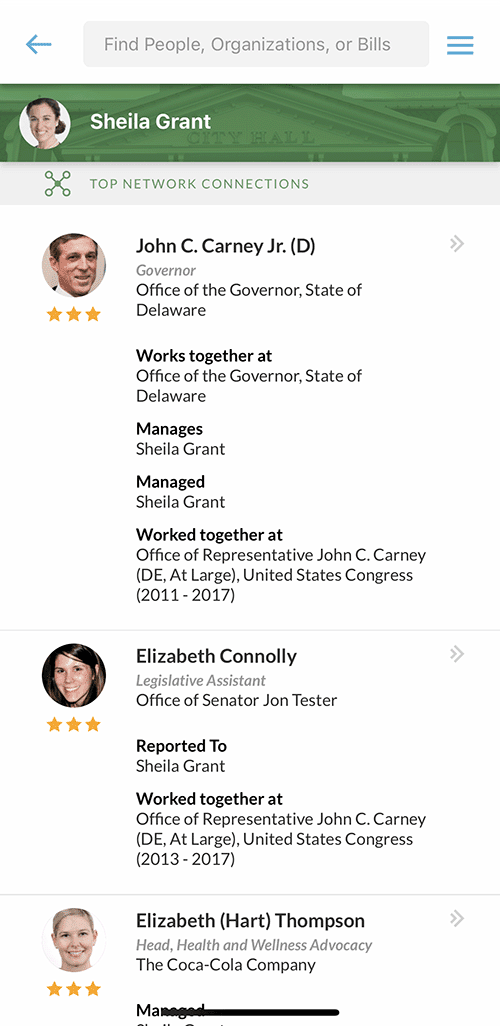Tap the Top Network Connections header
Viewport: 500px width, 1026px height.
tap(200, 184)
